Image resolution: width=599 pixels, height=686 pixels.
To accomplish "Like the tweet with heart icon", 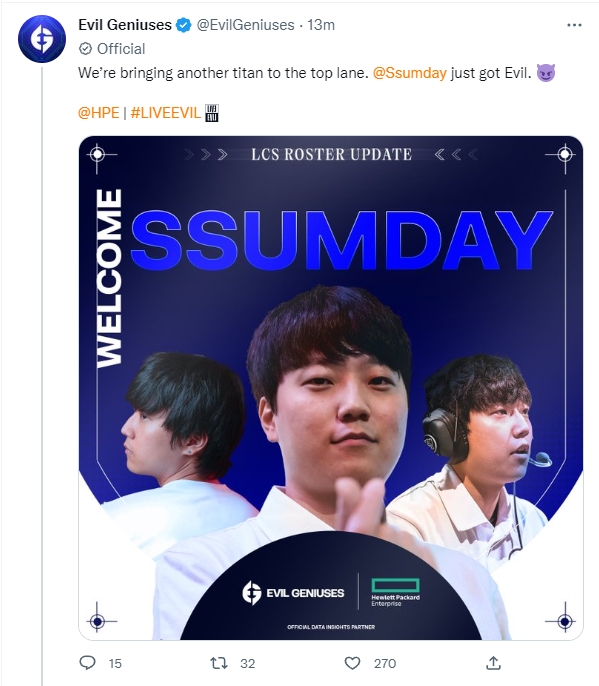I will click(352, 663).
